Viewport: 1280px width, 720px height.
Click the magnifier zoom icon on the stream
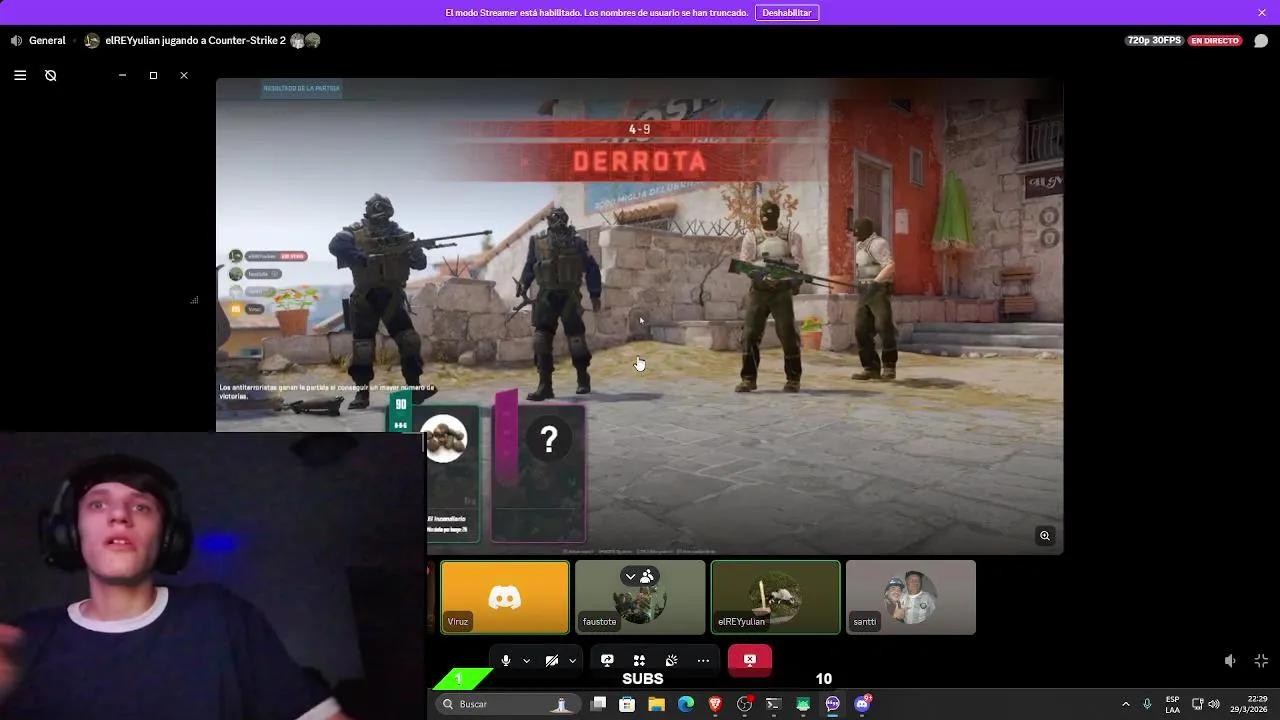click(x=1045, y=536)
